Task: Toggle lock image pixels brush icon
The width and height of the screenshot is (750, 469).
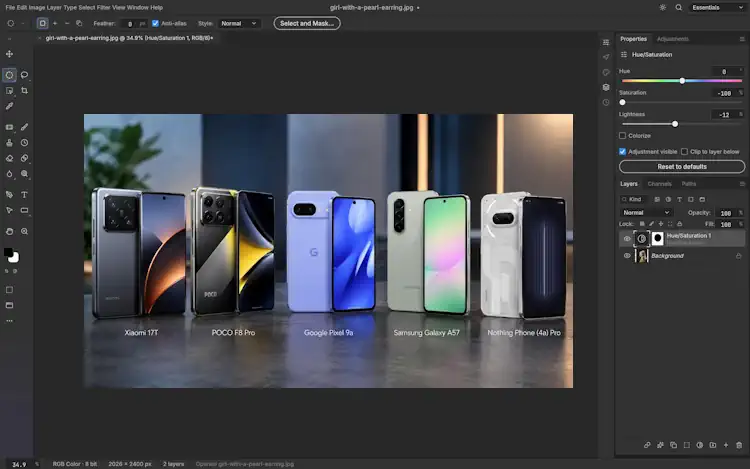Action: tap(651, 224)
